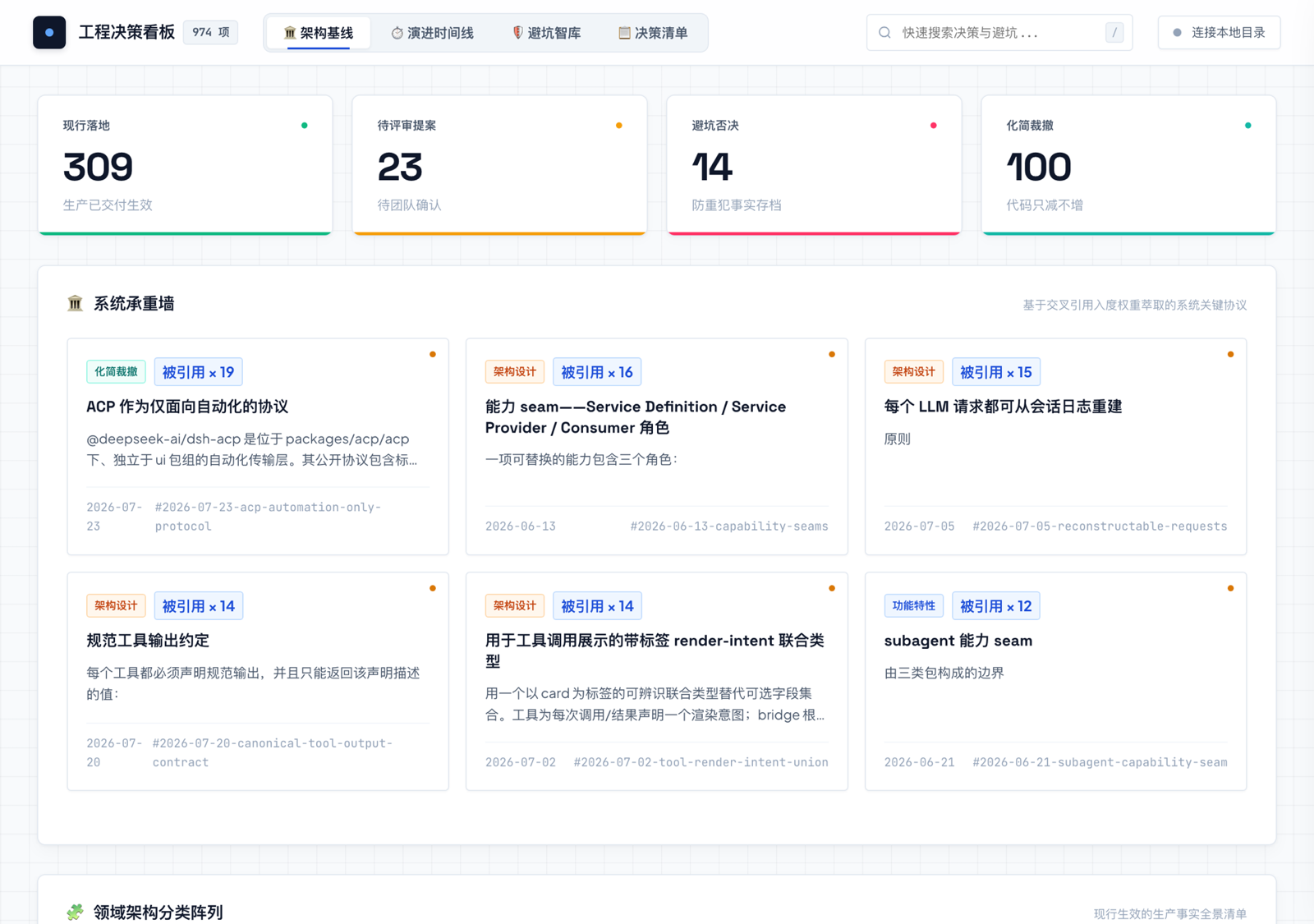Screen dimensions: 1314x924
Task: Click the 被引用 × 19 badge
Action: tap(198, 372)
